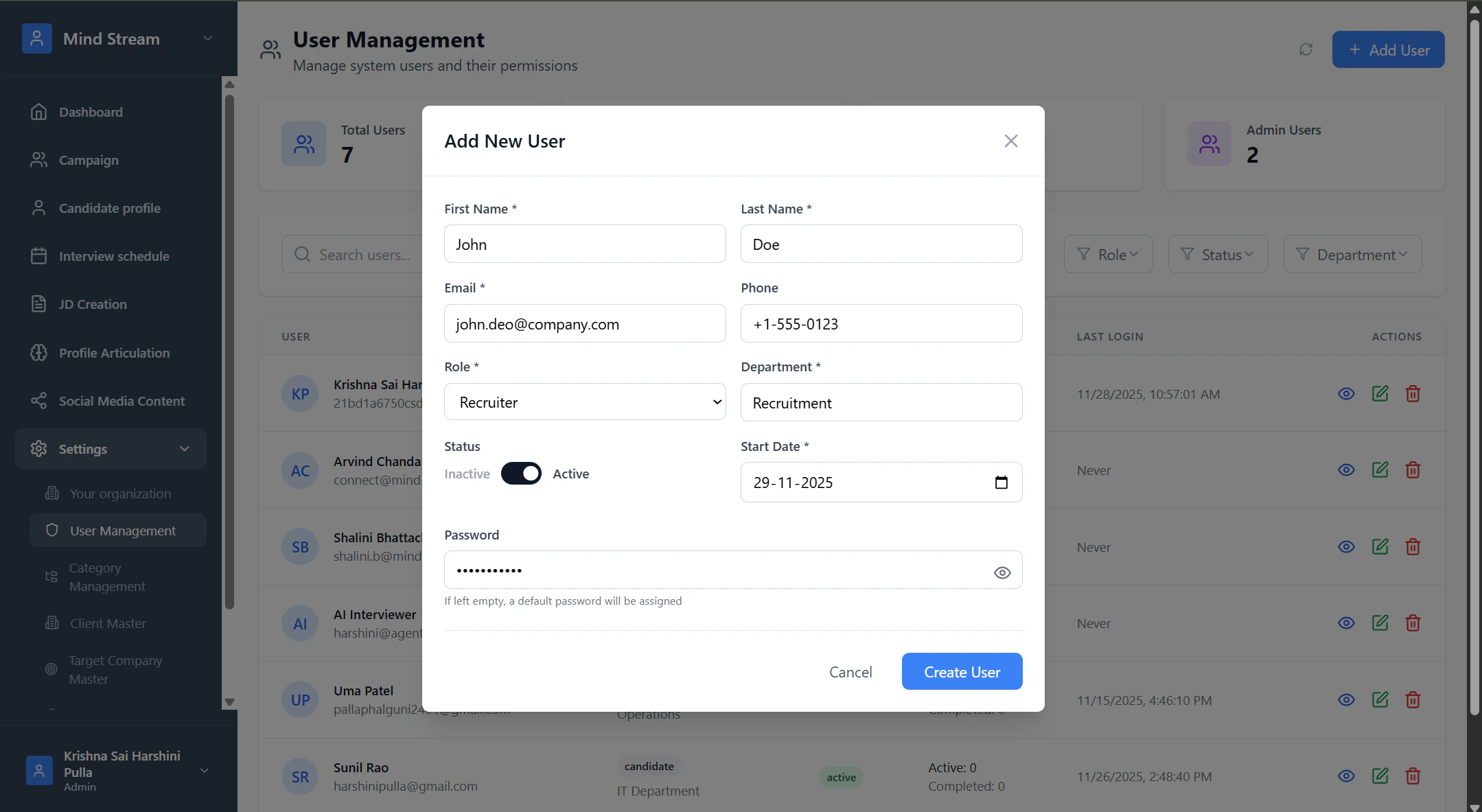
Task: Click the Social Media Content share icon
Action: click(x=39, y=401)
